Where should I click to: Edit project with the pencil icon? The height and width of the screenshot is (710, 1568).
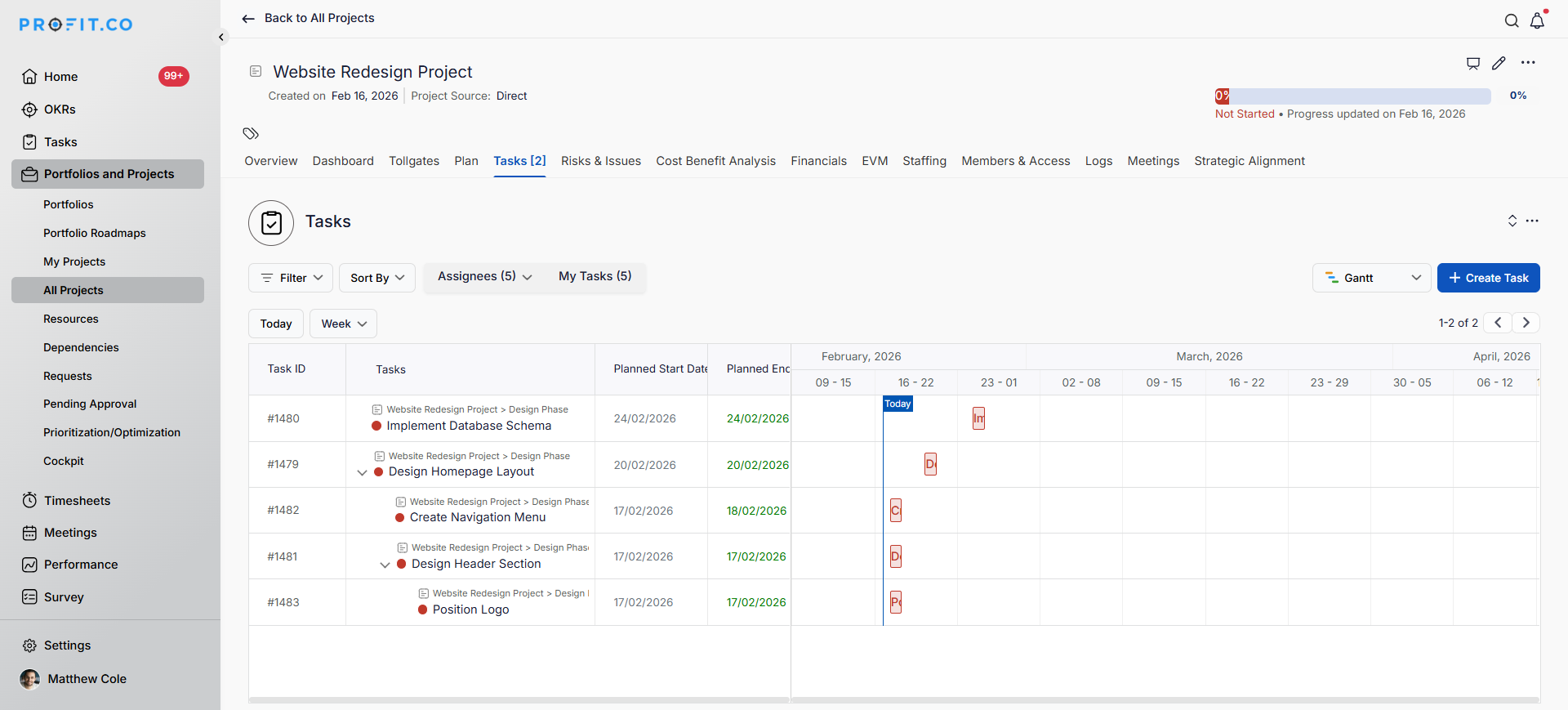[x=1499, y=63]
